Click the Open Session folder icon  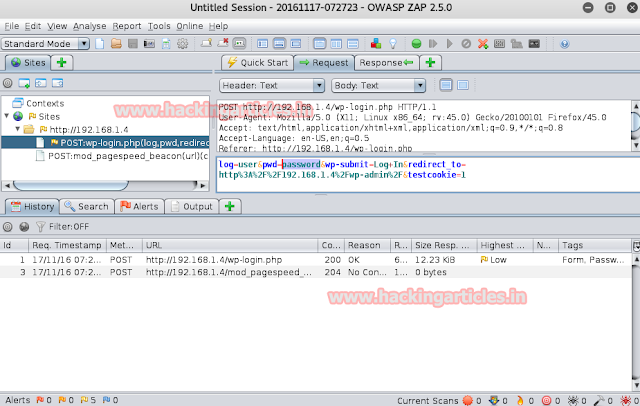tap(116, 44)
